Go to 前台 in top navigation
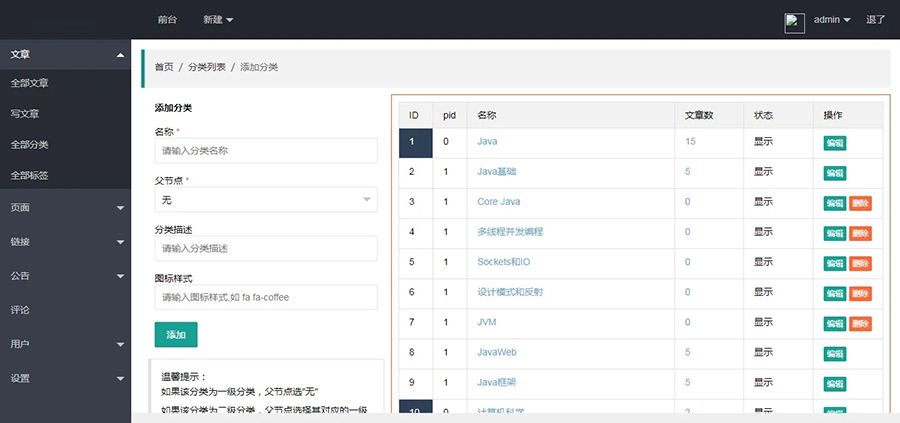Image resolution: width=900 pixels, height=423 pixels. click(x=167, y=20)
